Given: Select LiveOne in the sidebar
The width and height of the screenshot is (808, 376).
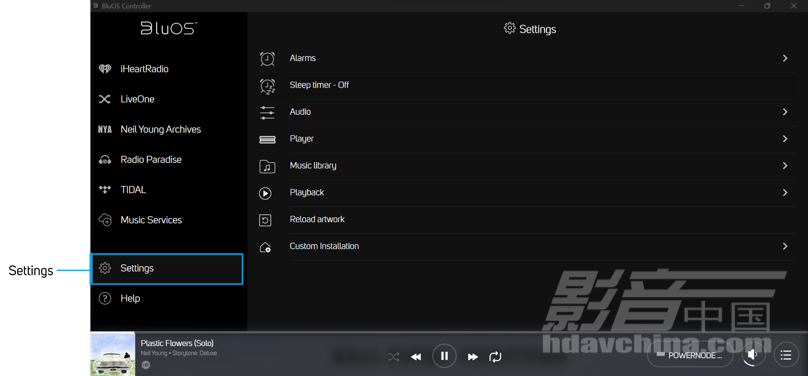Looking at the screenshot, I should [x=137, y=99].
